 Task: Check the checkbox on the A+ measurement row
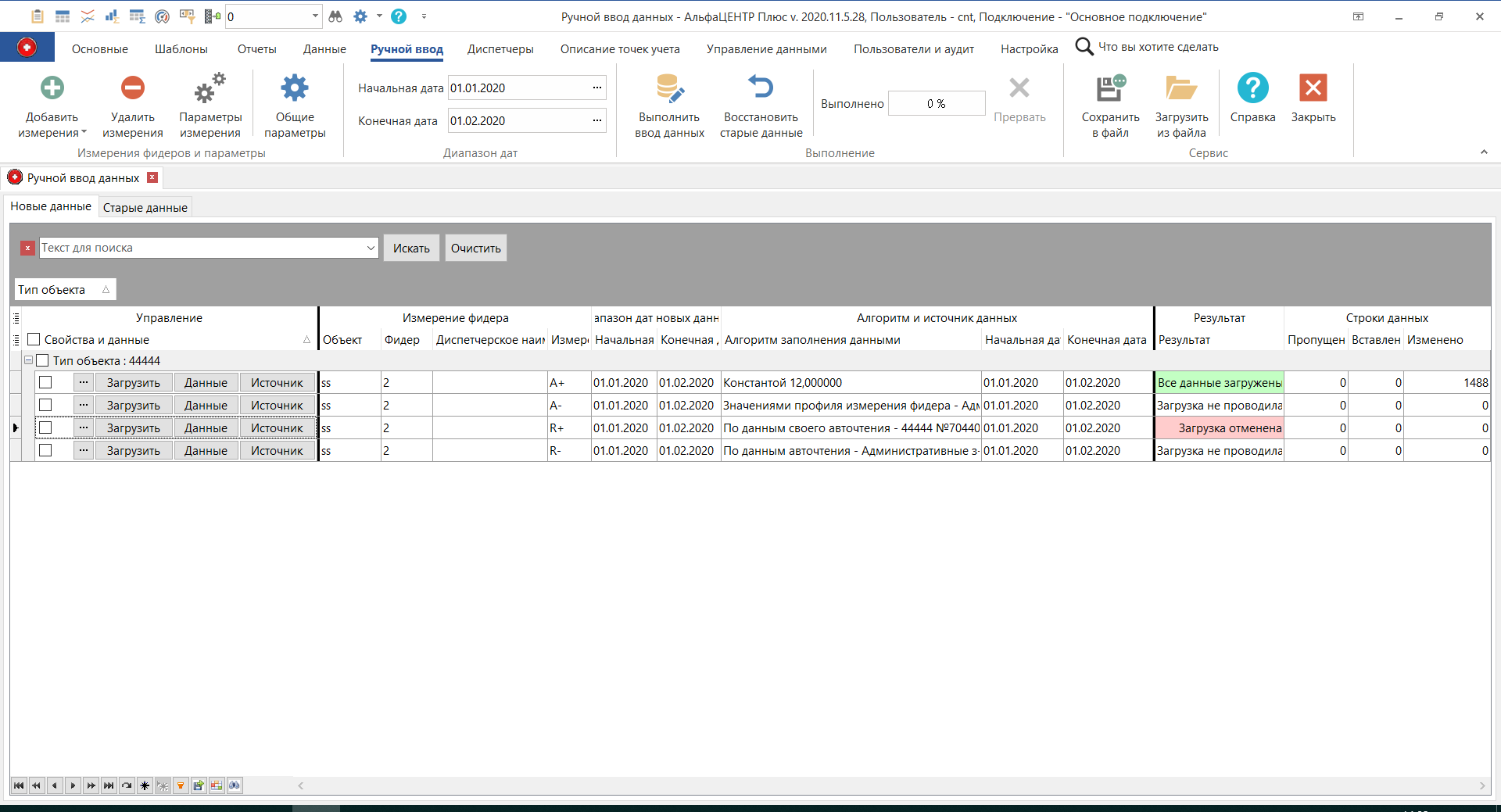coord(45,382)
